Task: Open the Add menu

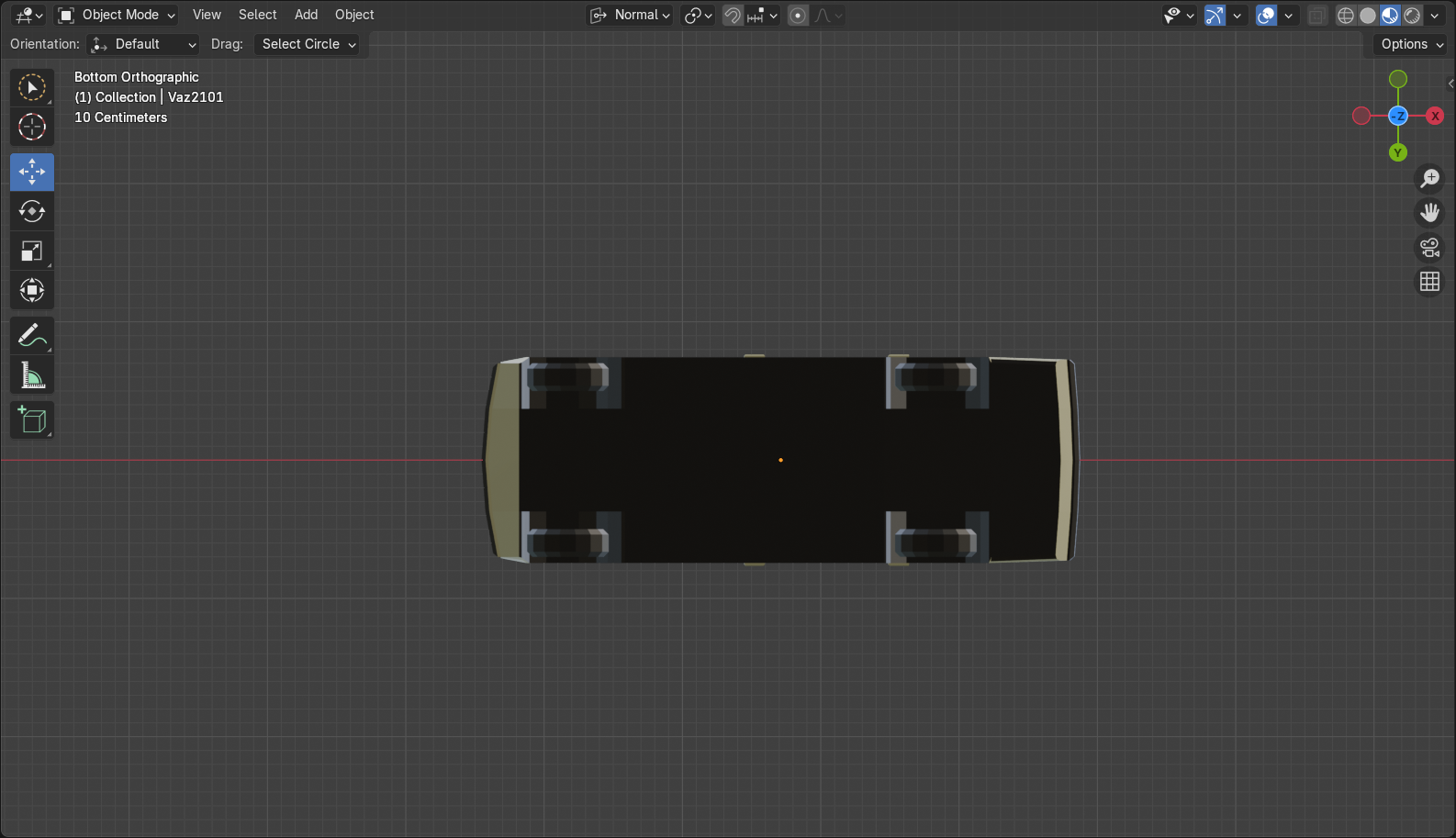Action: [306, 15]
